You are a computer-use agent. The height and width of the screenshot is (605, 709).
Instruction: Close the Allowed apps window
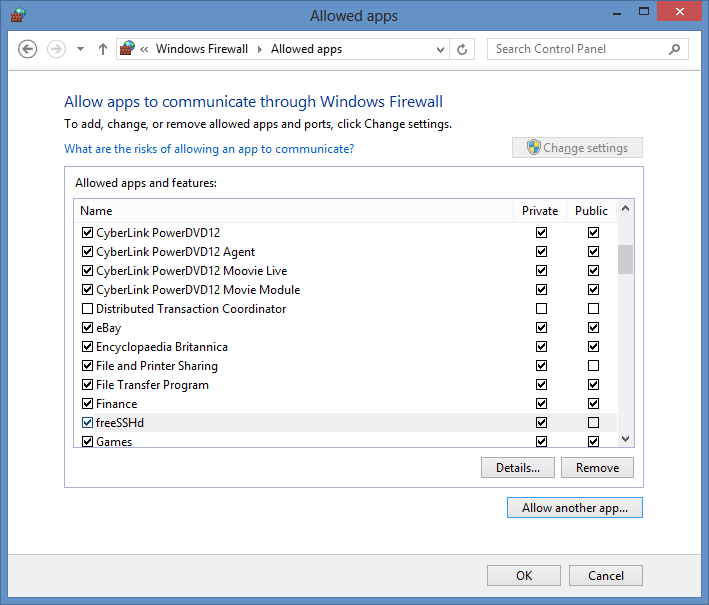coord(679,11)
